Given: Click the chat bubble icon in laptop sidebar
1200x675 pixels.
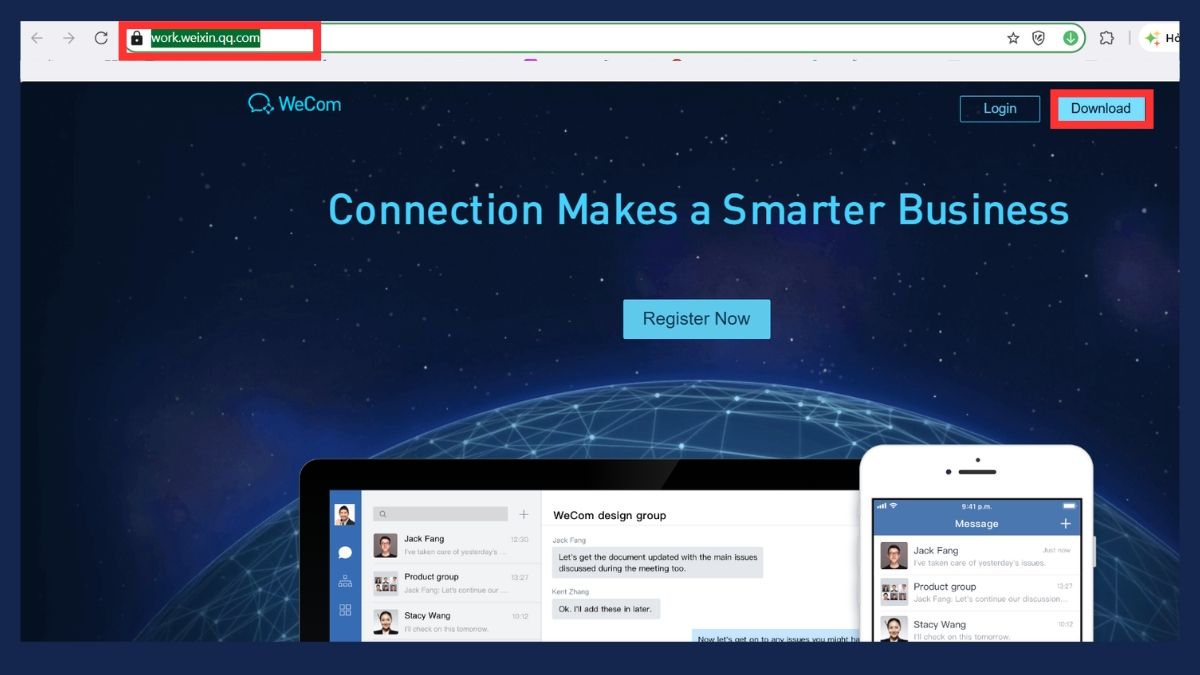Looking at the screenshot, I should click(x=345, y=552).
